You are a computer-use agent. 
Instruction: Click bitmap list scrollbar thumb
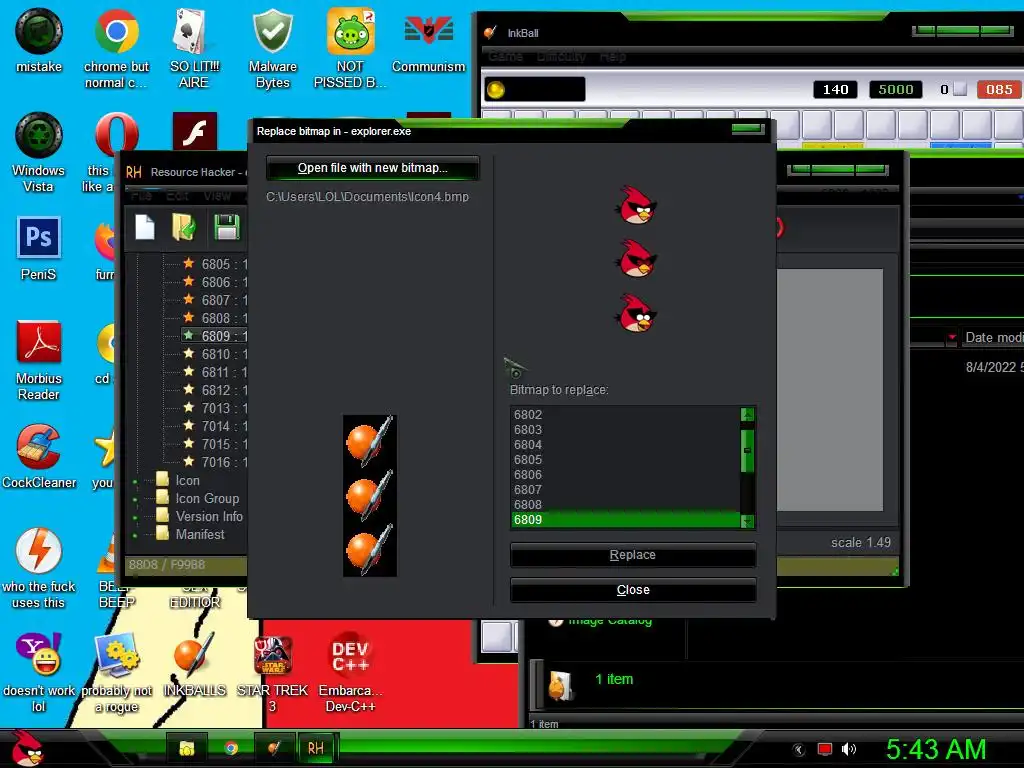[748, 450]
